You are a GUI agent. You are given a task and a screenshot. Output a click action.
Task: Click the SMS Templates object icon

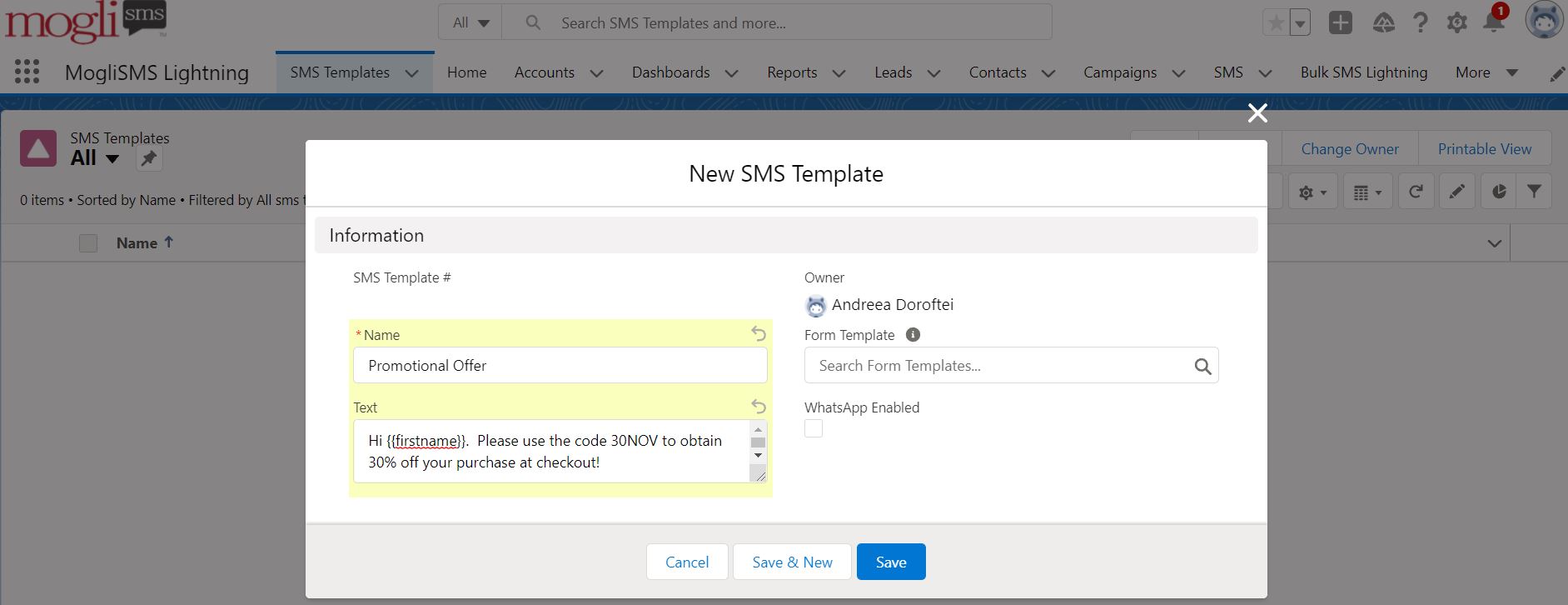38,148
